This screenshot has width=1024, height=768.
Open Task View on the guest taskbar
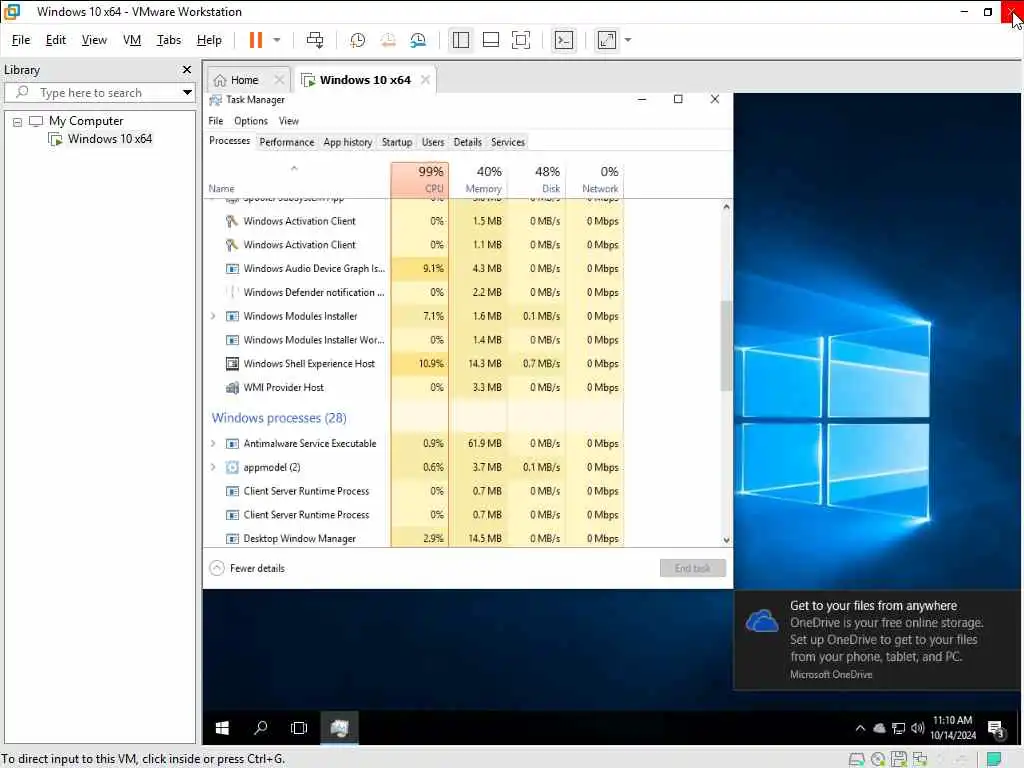pyautogui.click(x=299, y=728)
